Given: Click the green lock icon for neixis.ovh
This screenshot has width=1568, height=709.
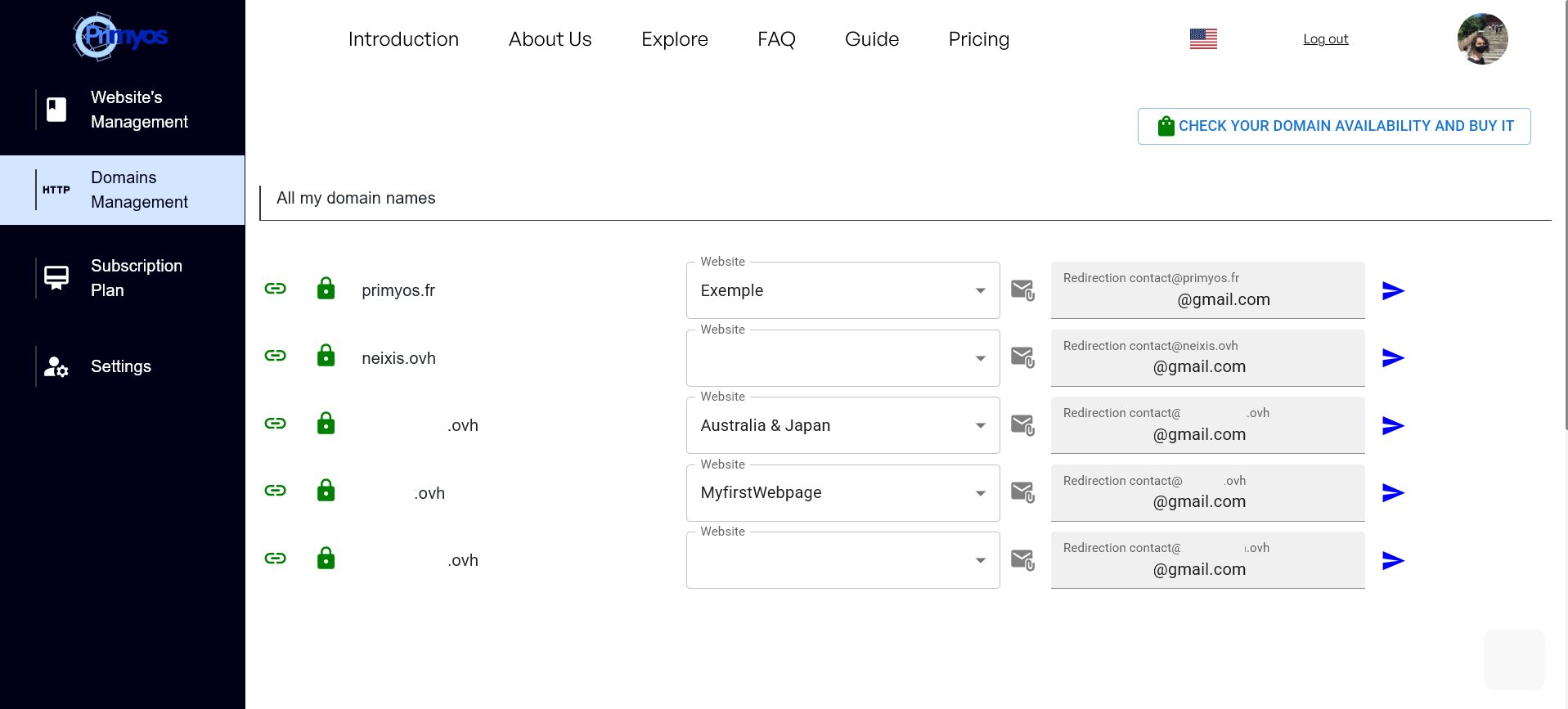Looking at the screenshot, I should [x=326, y=356].
